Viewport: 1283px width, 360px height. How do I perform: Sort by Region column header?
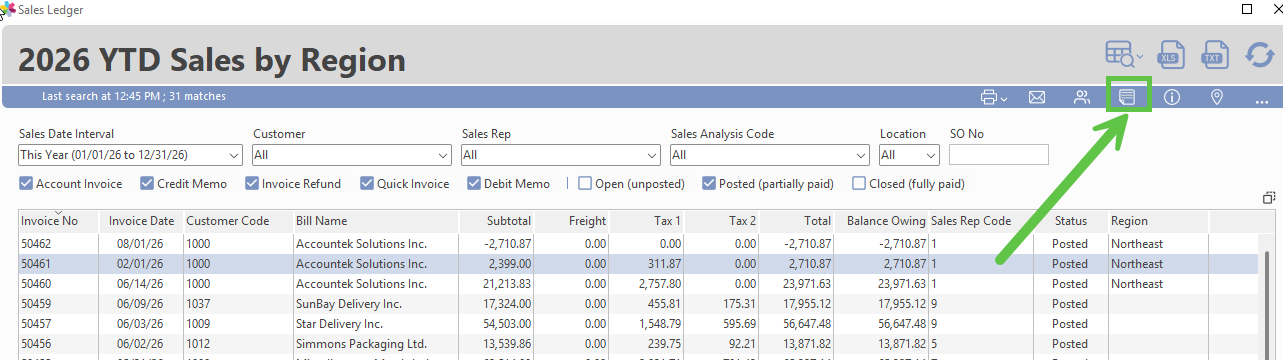1158,221
